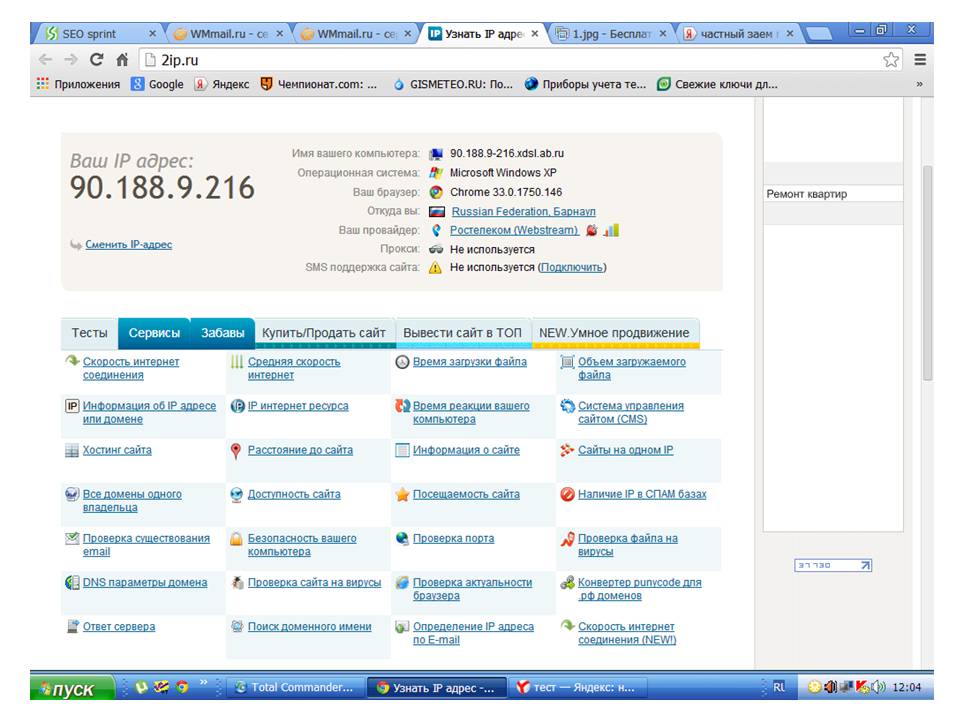Open Сайты на одном IP link

coord(626,450)
